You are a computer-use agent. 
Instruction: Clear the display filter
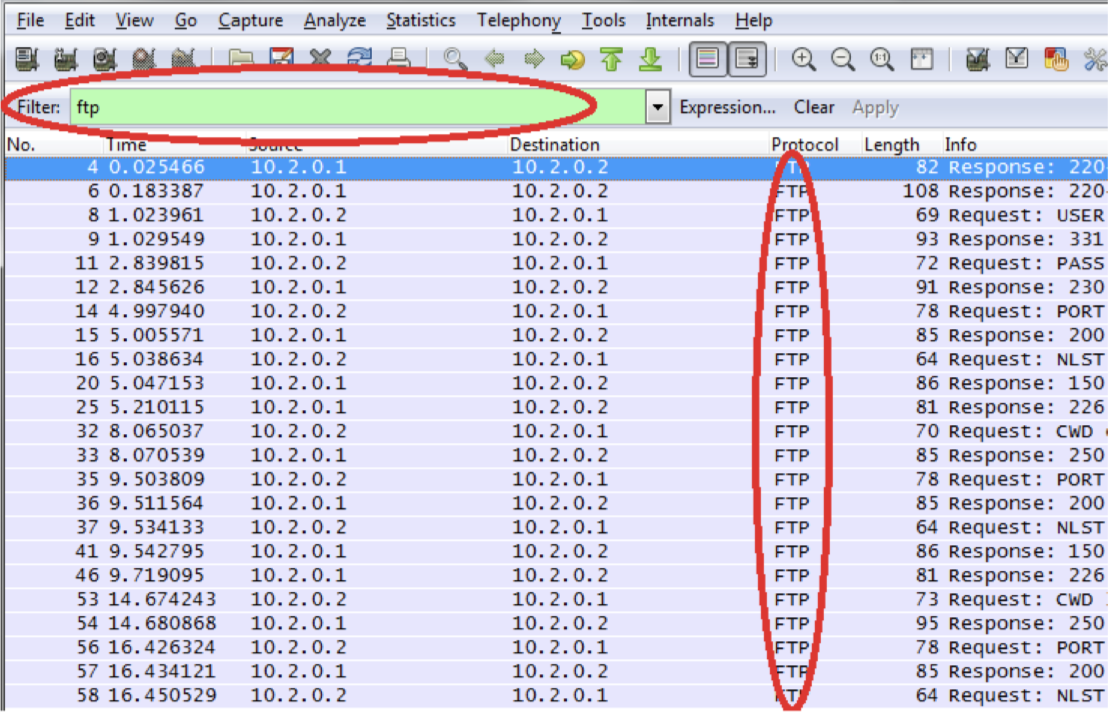click(814, 108)
